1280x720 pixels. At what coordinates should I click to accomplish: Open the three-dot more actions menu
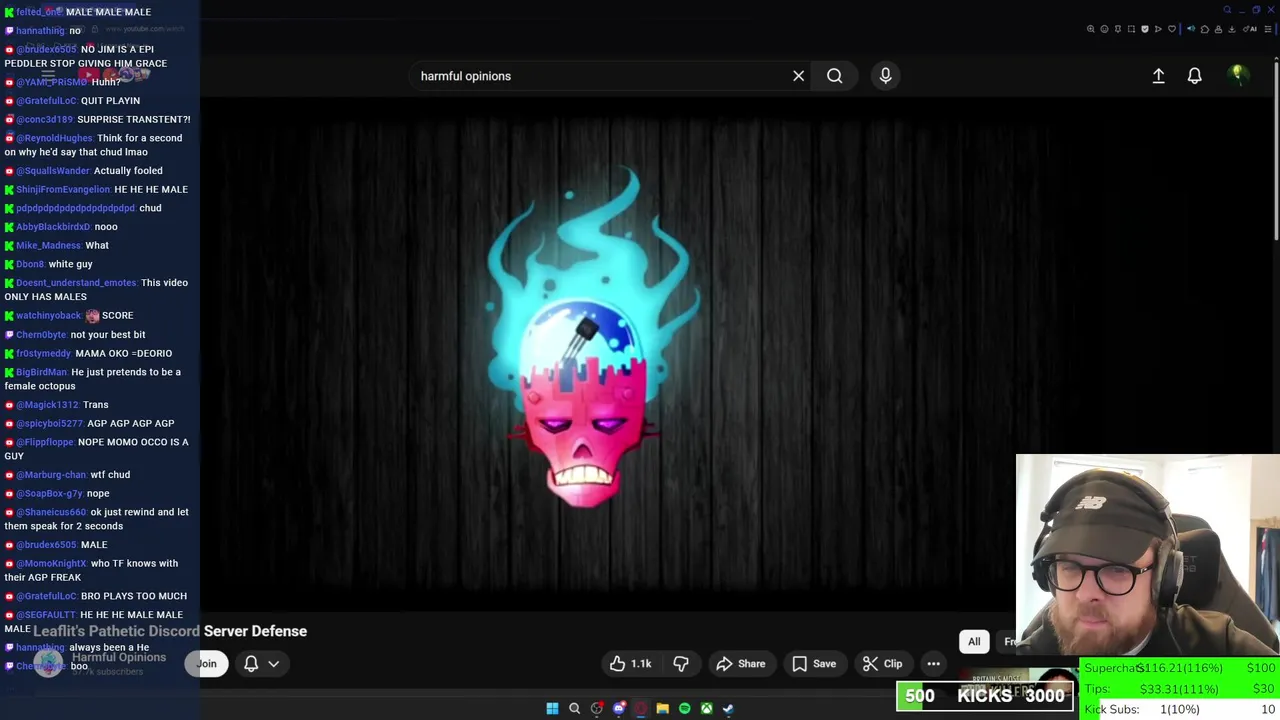tap(933, 663)
